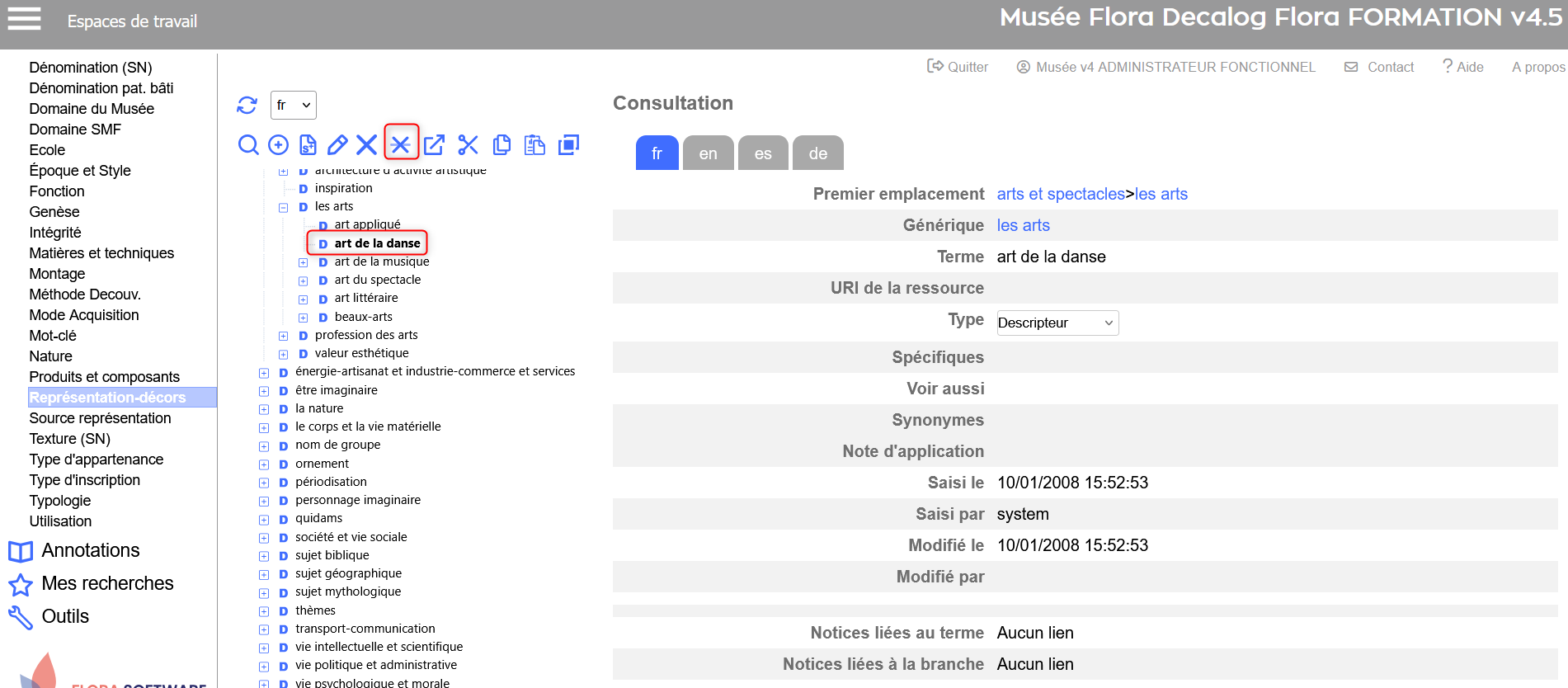Select 'Matières et techniques' in sidebar

tap(101, 253)
